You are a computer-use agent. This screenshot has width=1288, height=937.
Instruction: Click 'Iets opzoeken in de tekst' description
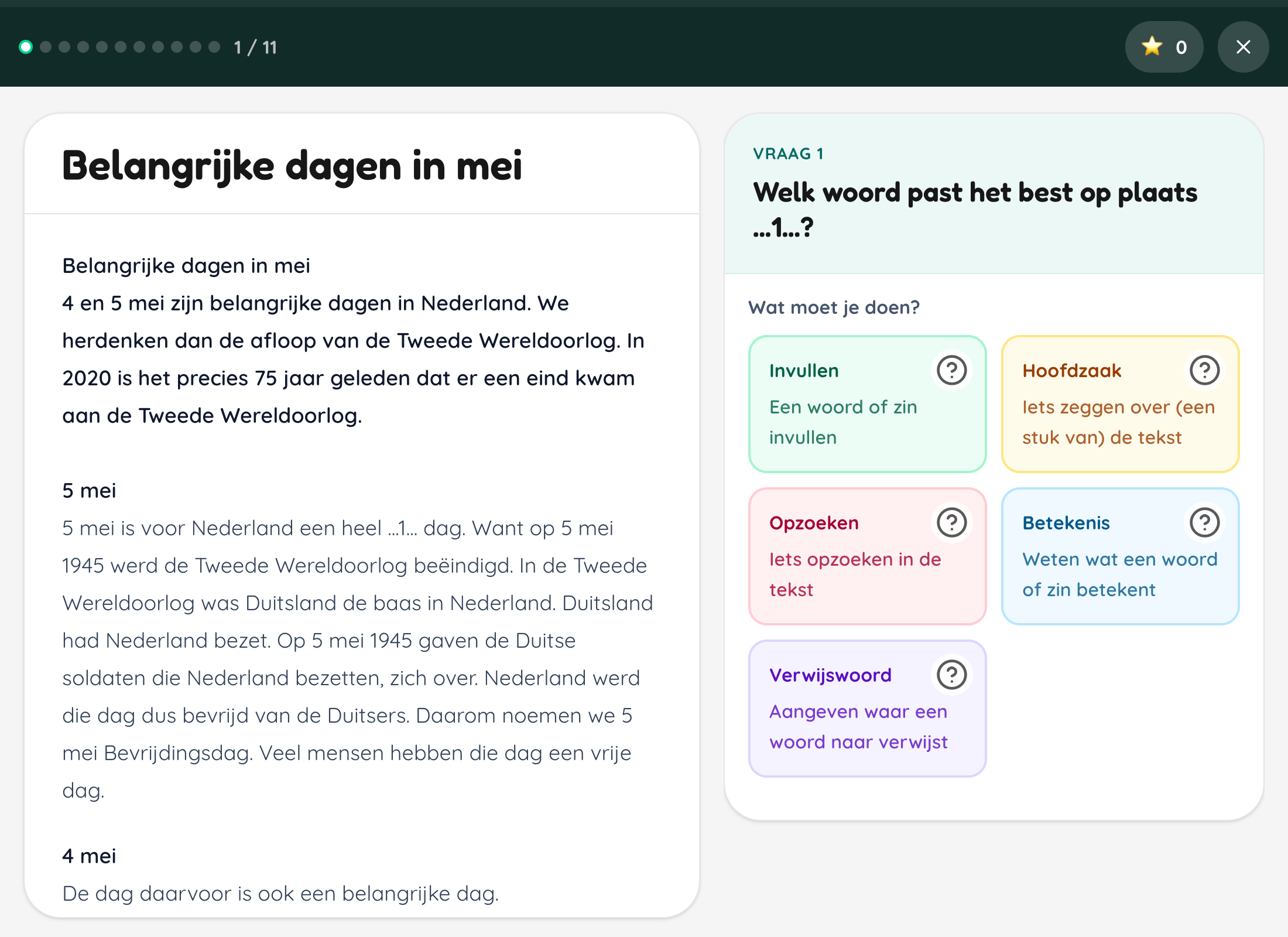855,574
